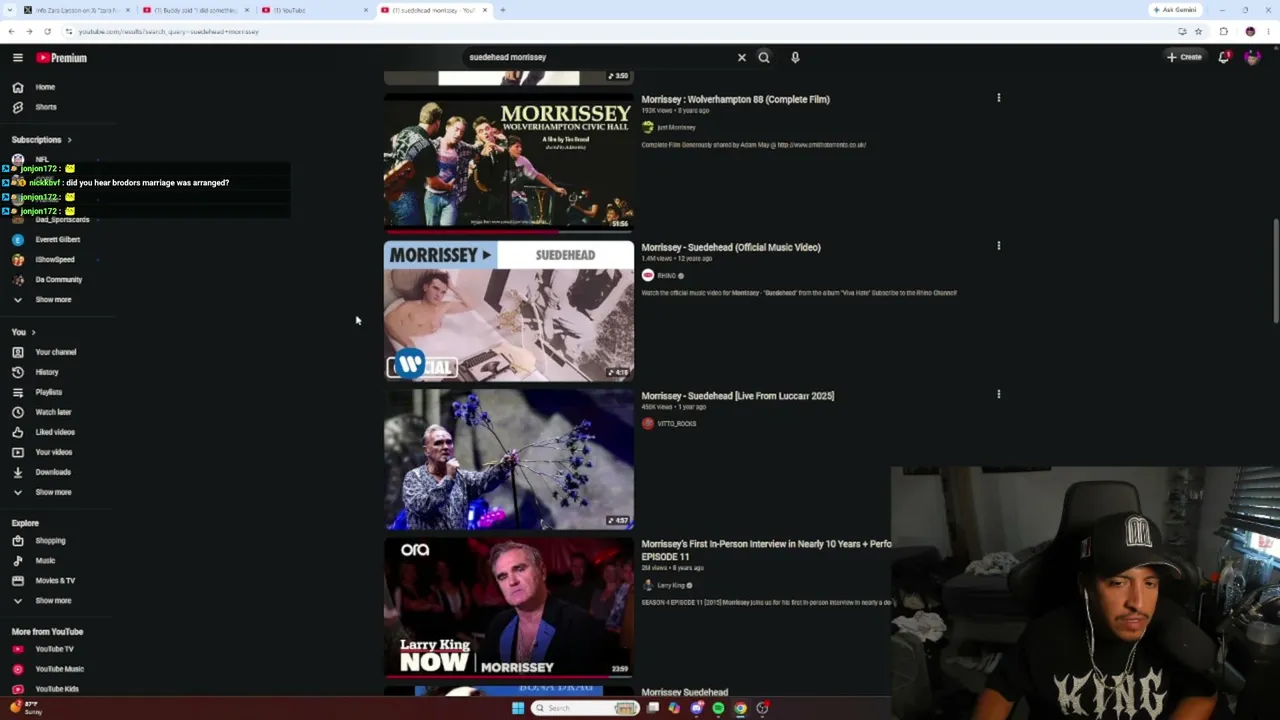Play the Larry King Now Morrissey thumbnail
The image size is (1280, 720).
pyautogui.click(x=509, y=608)
